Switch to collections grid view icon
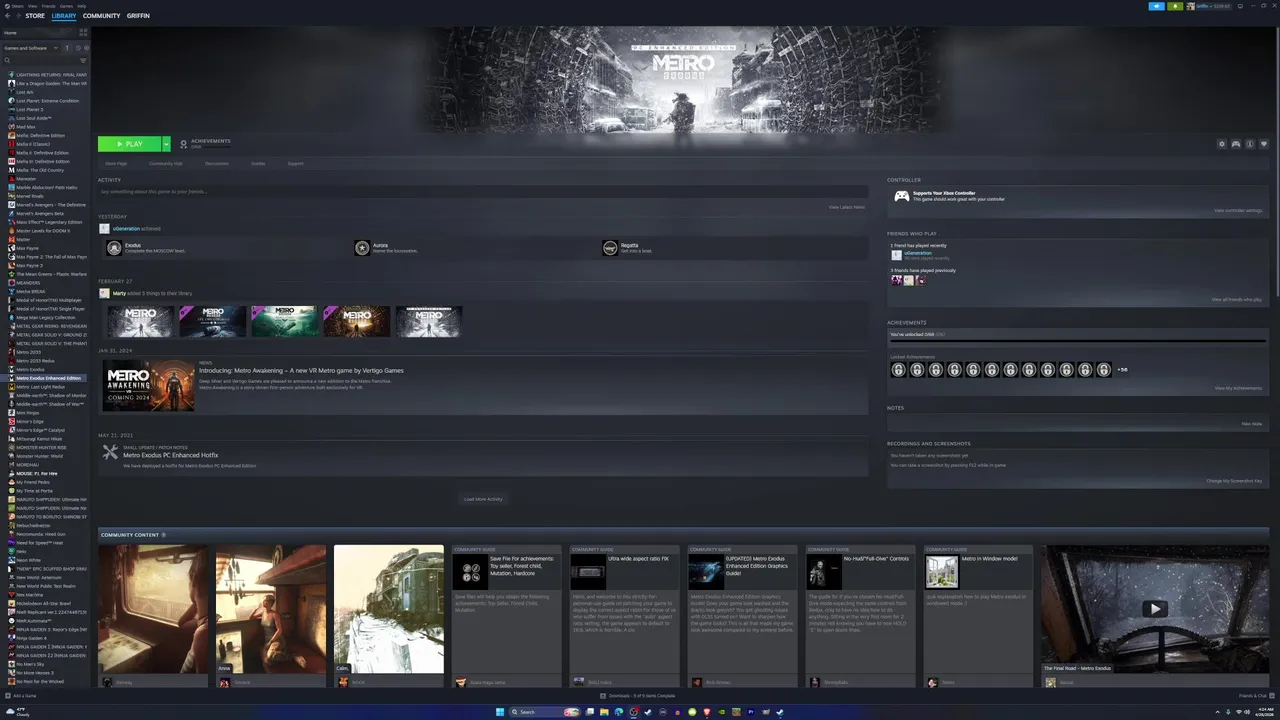This screenshot has height=720, width=1280. point(83,33)
